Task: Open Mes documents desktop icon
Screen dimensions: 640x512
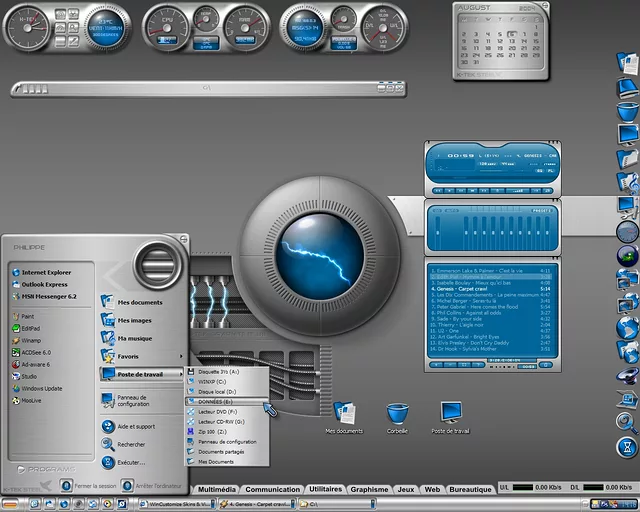Action: tap(344, 414)
